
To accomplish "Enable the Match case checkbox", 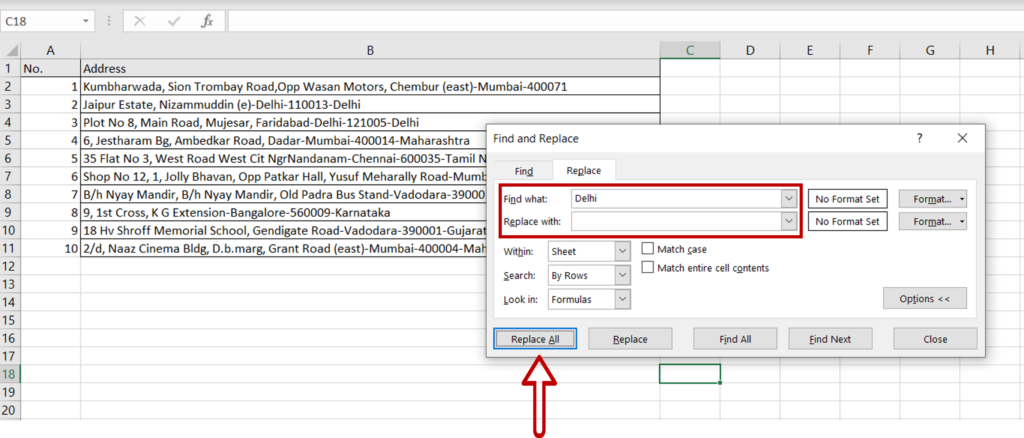I will pyautogui.click(x=648, y=249).
